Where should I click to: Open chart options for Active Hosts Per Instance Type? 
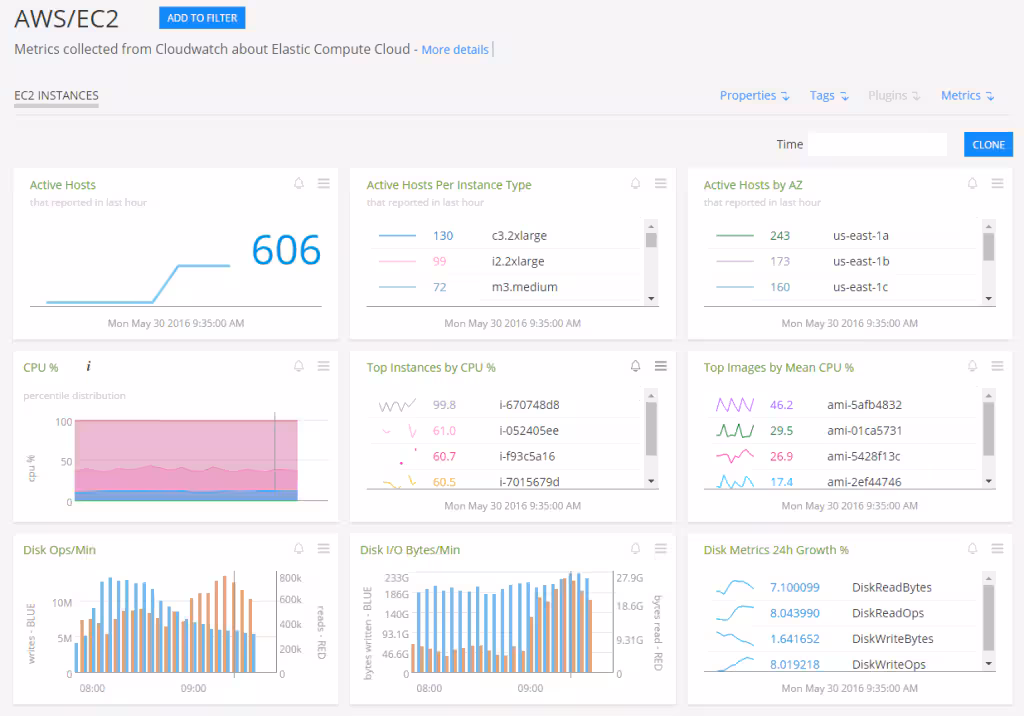[x=660, y=184]
